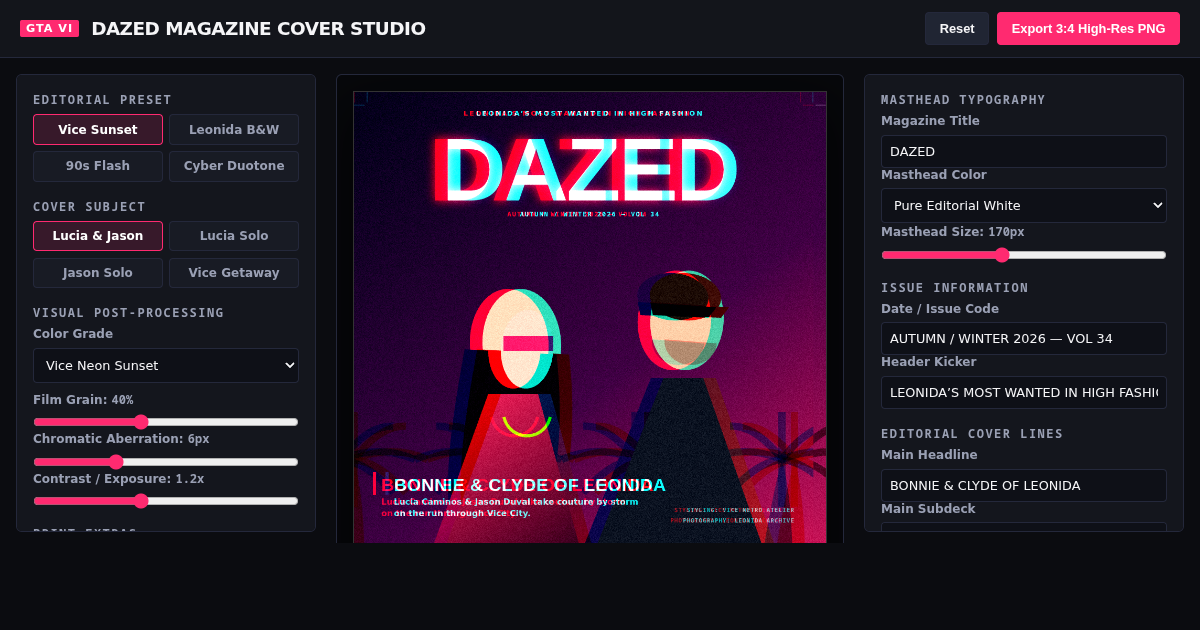
Task: Adjust the Film Grain slider
Action: click(166, 422)
